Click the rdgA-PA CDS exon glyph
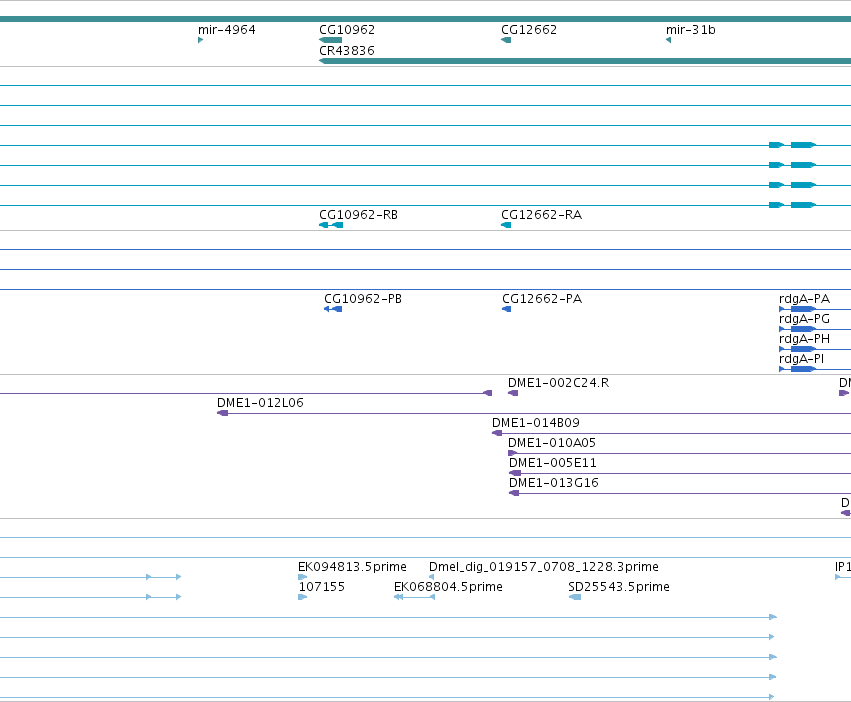851x702 pixels. pyautogui.click(x=803, y=309)
